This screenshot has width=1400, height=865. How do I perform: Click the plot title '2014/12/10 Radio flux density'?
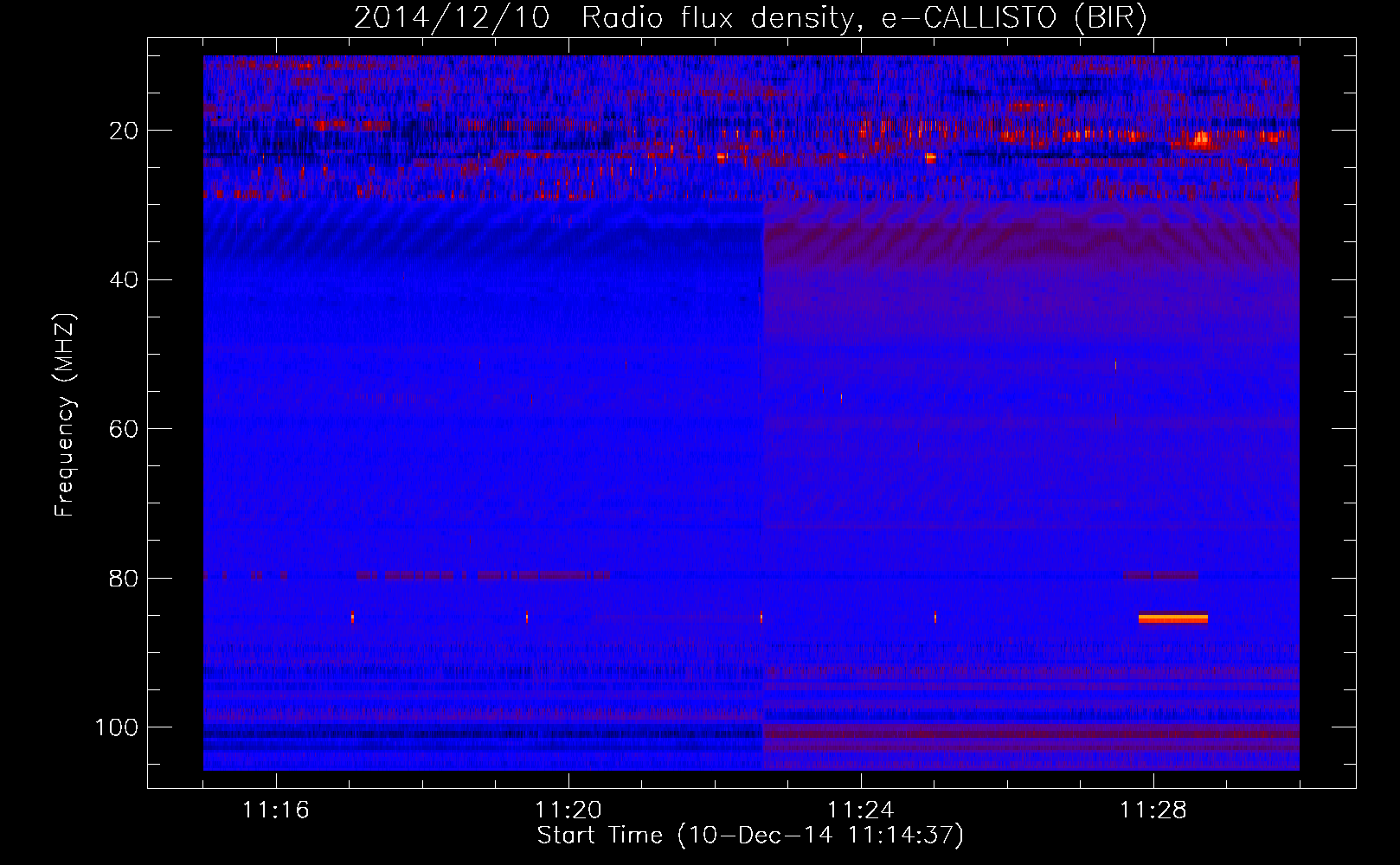point(750,17)
